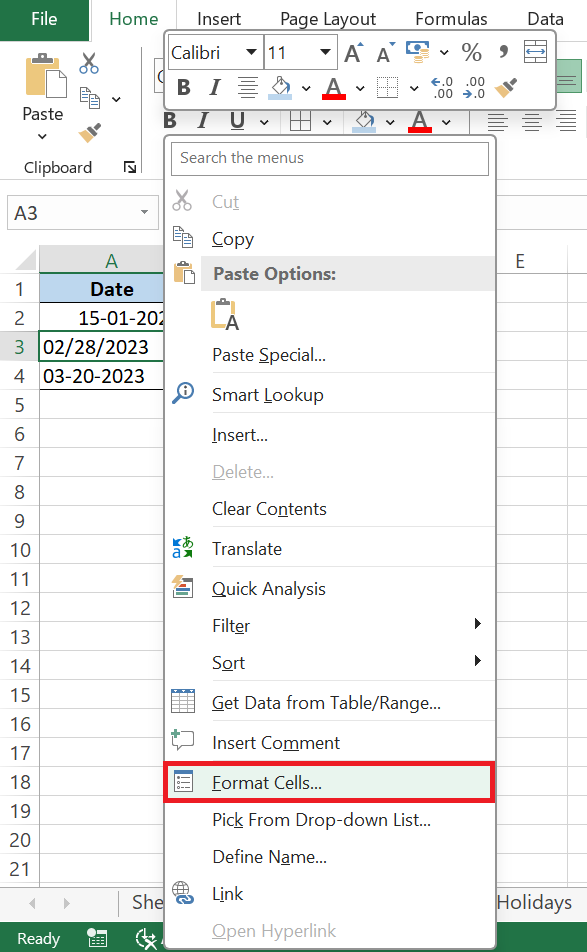Viewport: 587px width, 952px height.
Task: Click the ribbon Format Painter brush
Action: tap(90, 132)
